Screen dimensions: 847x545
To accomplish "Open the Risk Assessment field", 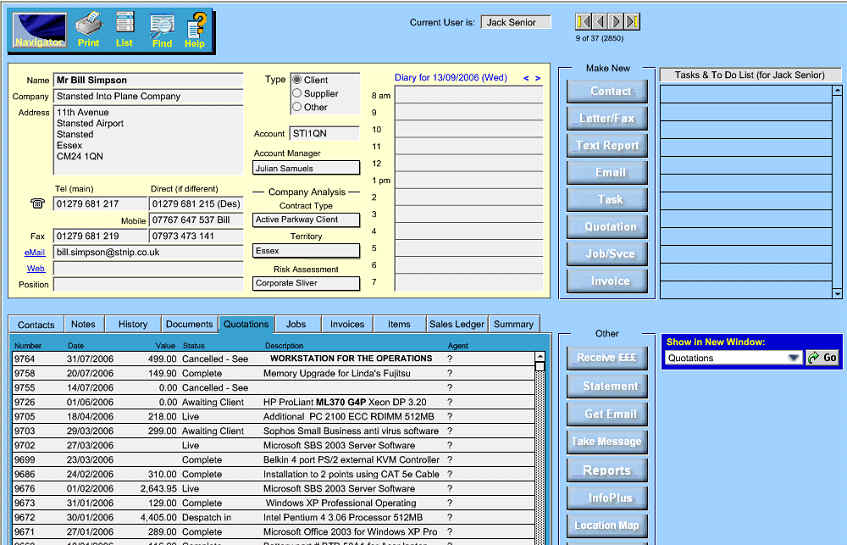I will coord(306,283).
